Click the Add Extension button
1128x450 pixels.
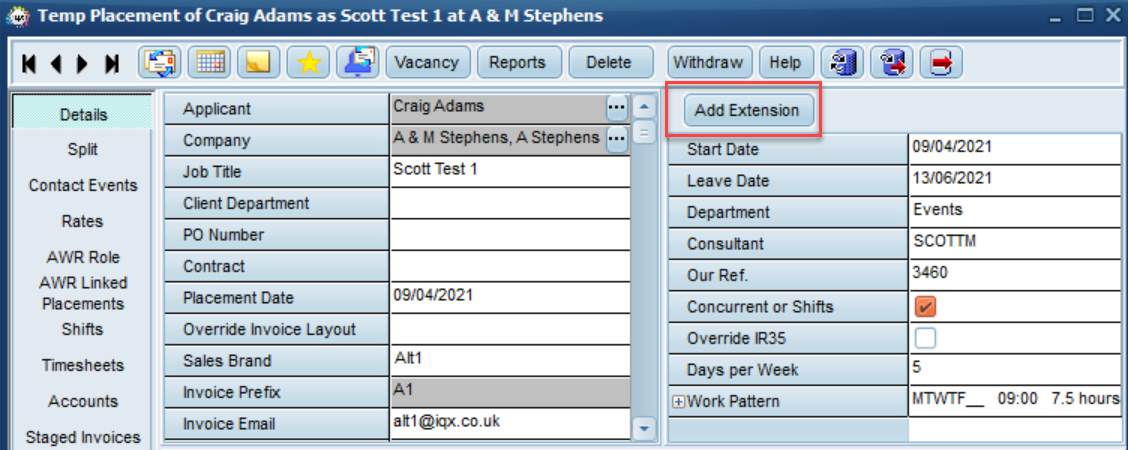[747, 111]
